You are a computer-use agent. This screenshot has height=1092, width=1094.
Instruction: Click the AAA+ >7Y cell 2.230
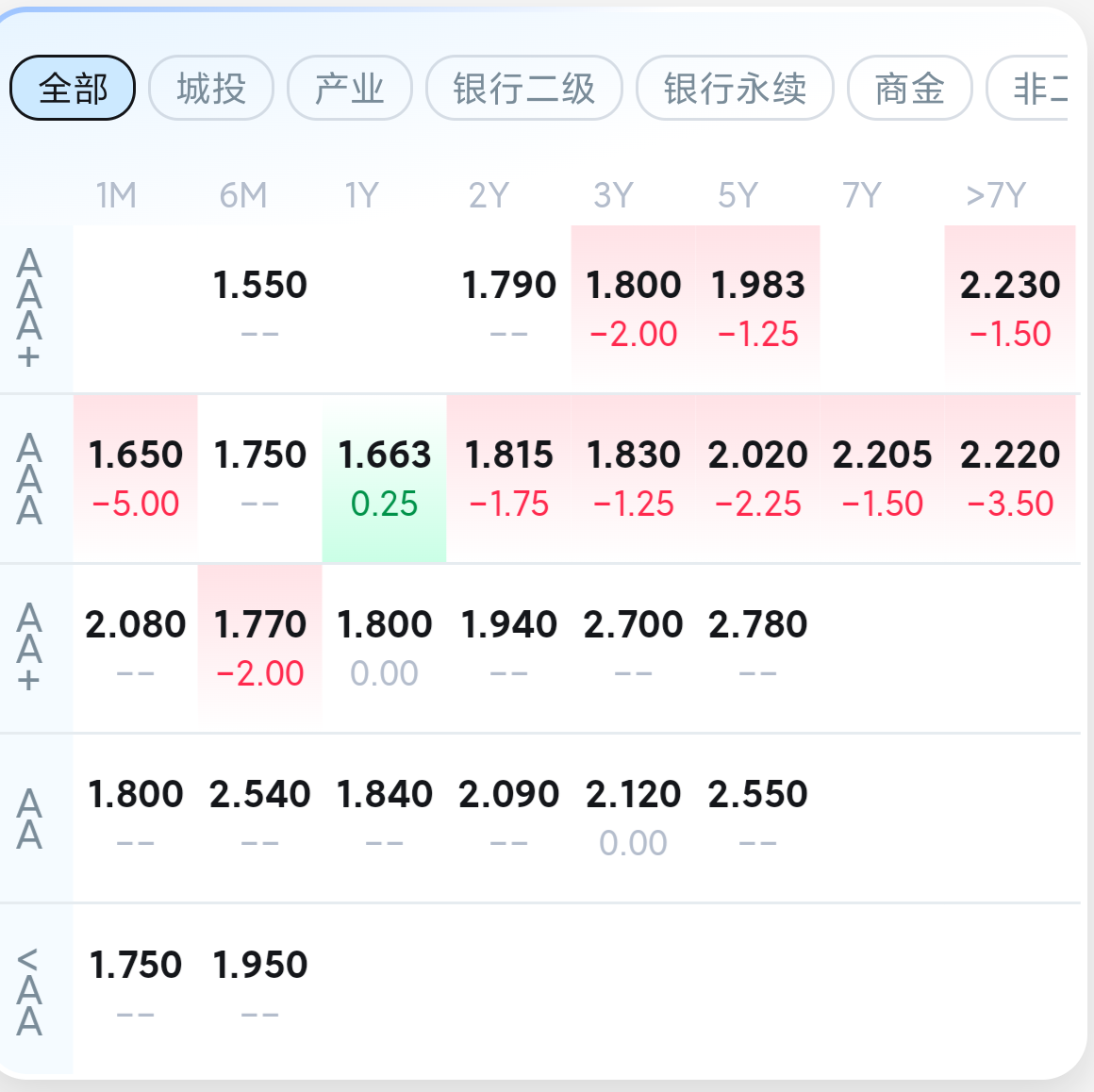click(x=1010, y=308)
